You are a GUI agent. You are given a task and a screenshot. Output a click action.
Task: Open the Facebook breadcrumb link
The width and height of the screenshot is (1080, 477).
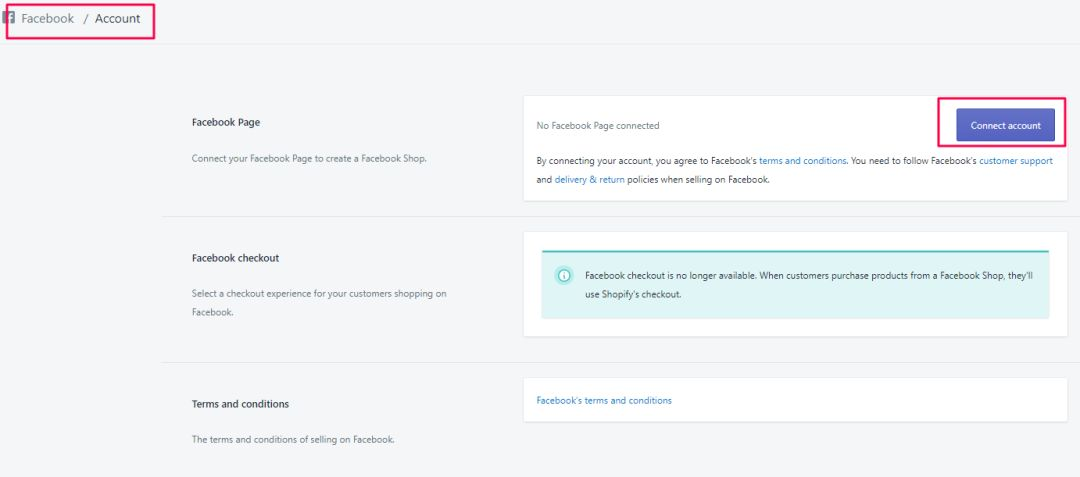(x=48, y=19)
